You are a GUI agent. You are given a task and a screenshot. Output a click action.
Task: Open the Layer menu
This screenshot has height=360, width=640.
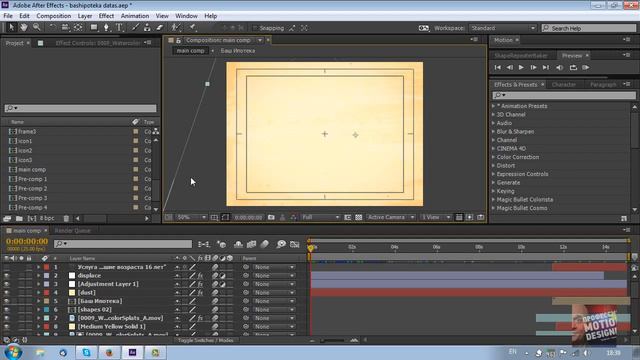[84, 16]
